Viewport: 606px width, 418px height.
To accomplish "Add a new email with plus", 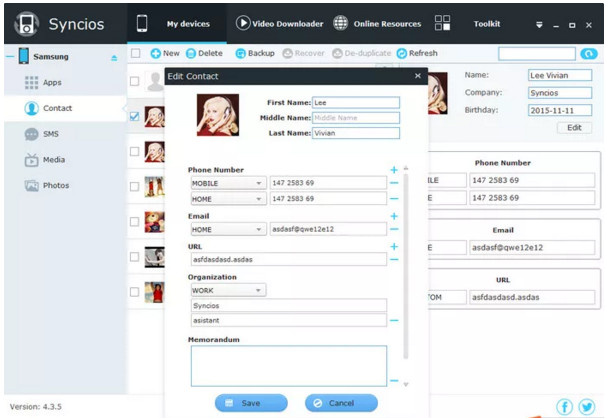I will 394,216.
